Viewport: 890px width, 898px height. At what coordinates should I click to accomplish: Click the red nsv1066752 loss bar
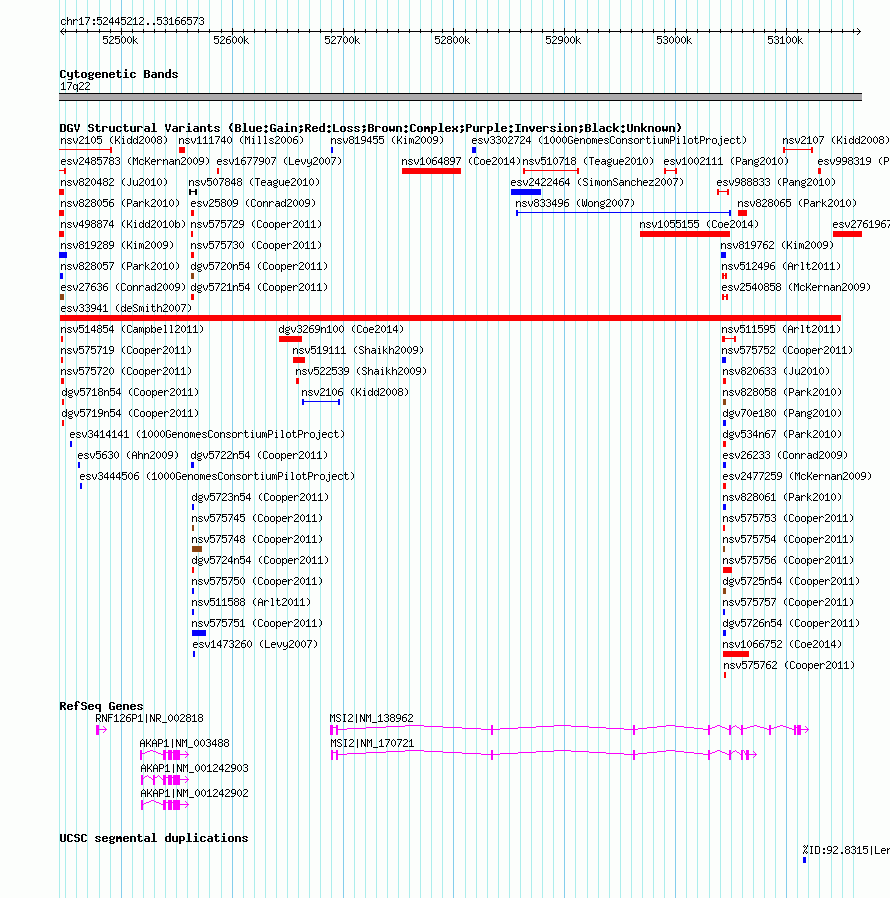tap(736, 654)
